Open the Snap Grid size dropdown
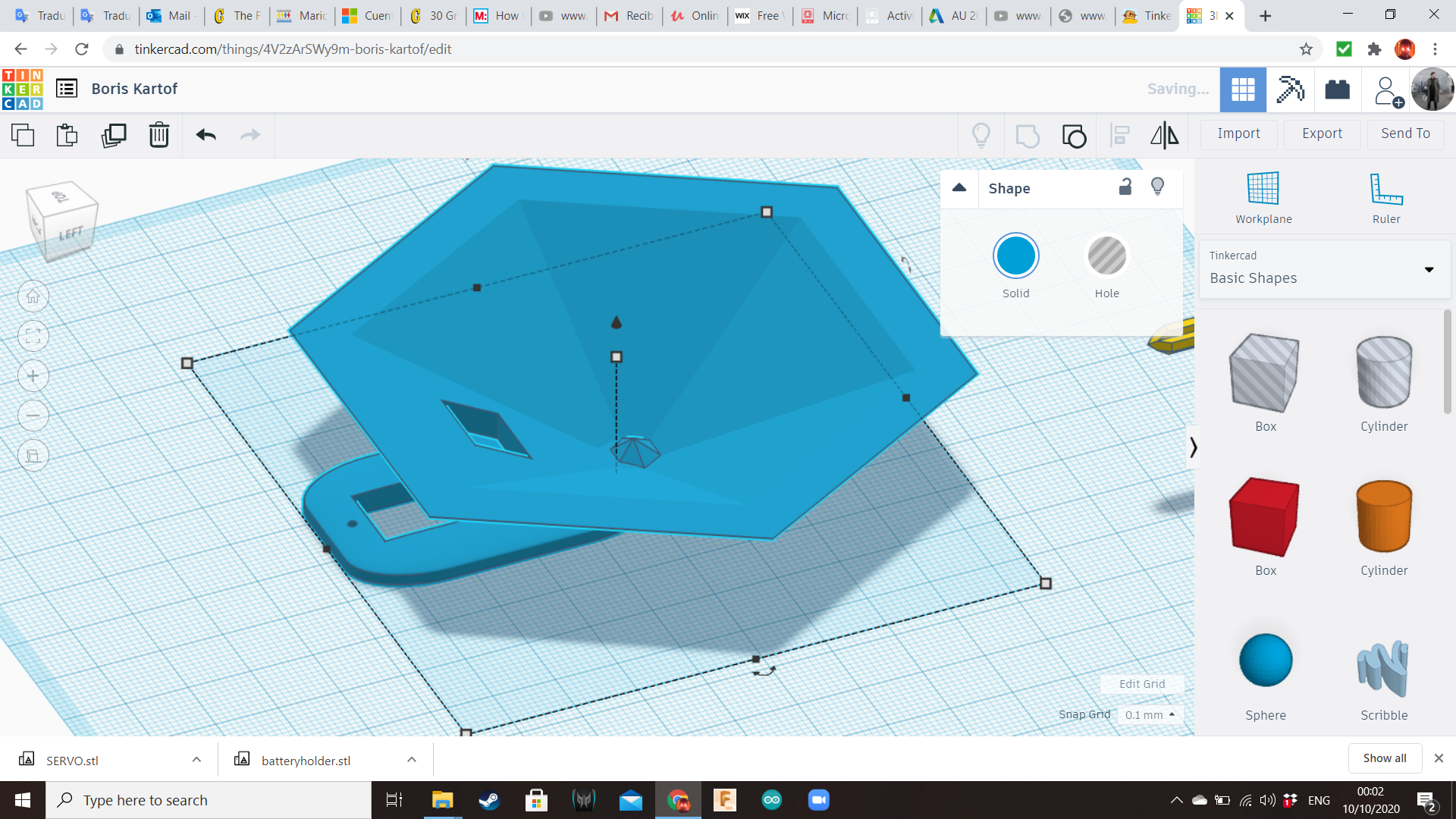This screenshot has width=1456, height=819. pos(1150,714)
